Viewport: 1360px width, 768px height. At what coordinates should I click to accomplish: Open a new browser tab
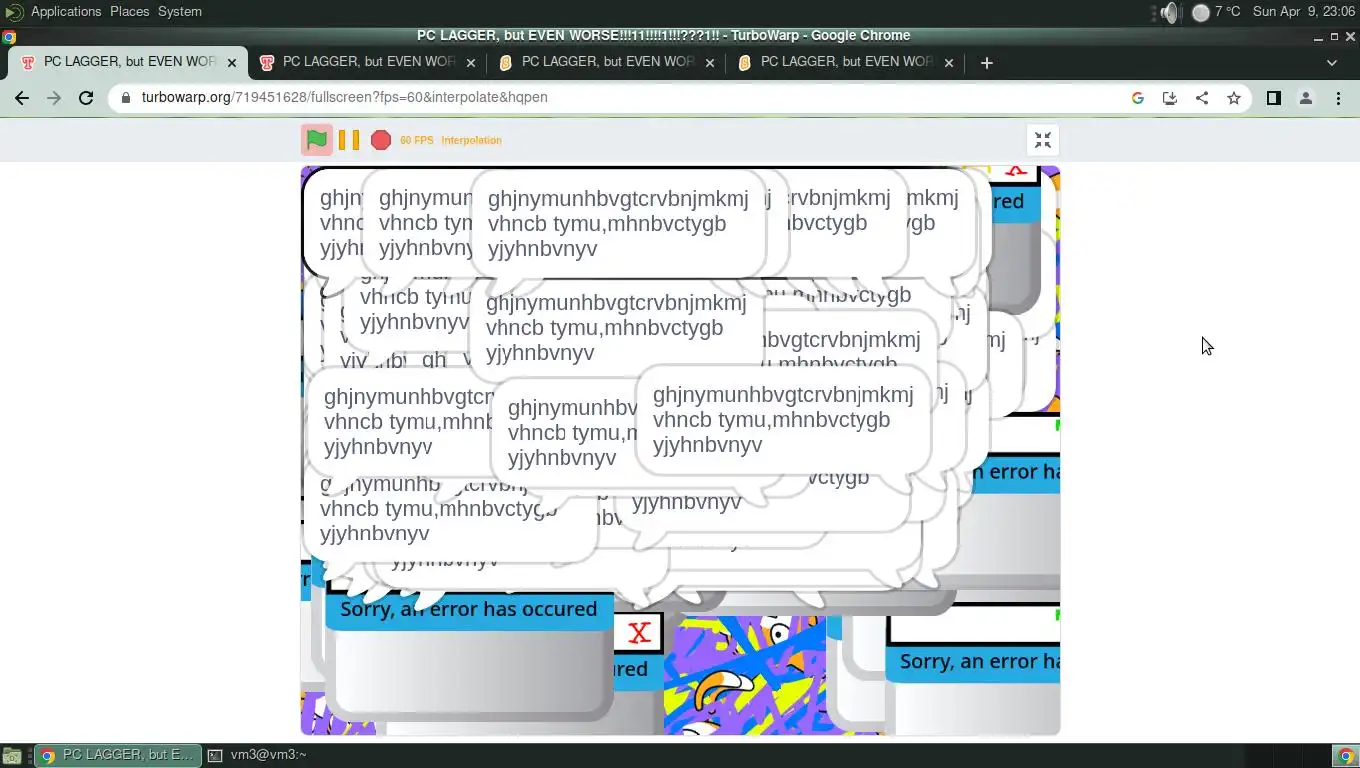click(x=986, y=62)
